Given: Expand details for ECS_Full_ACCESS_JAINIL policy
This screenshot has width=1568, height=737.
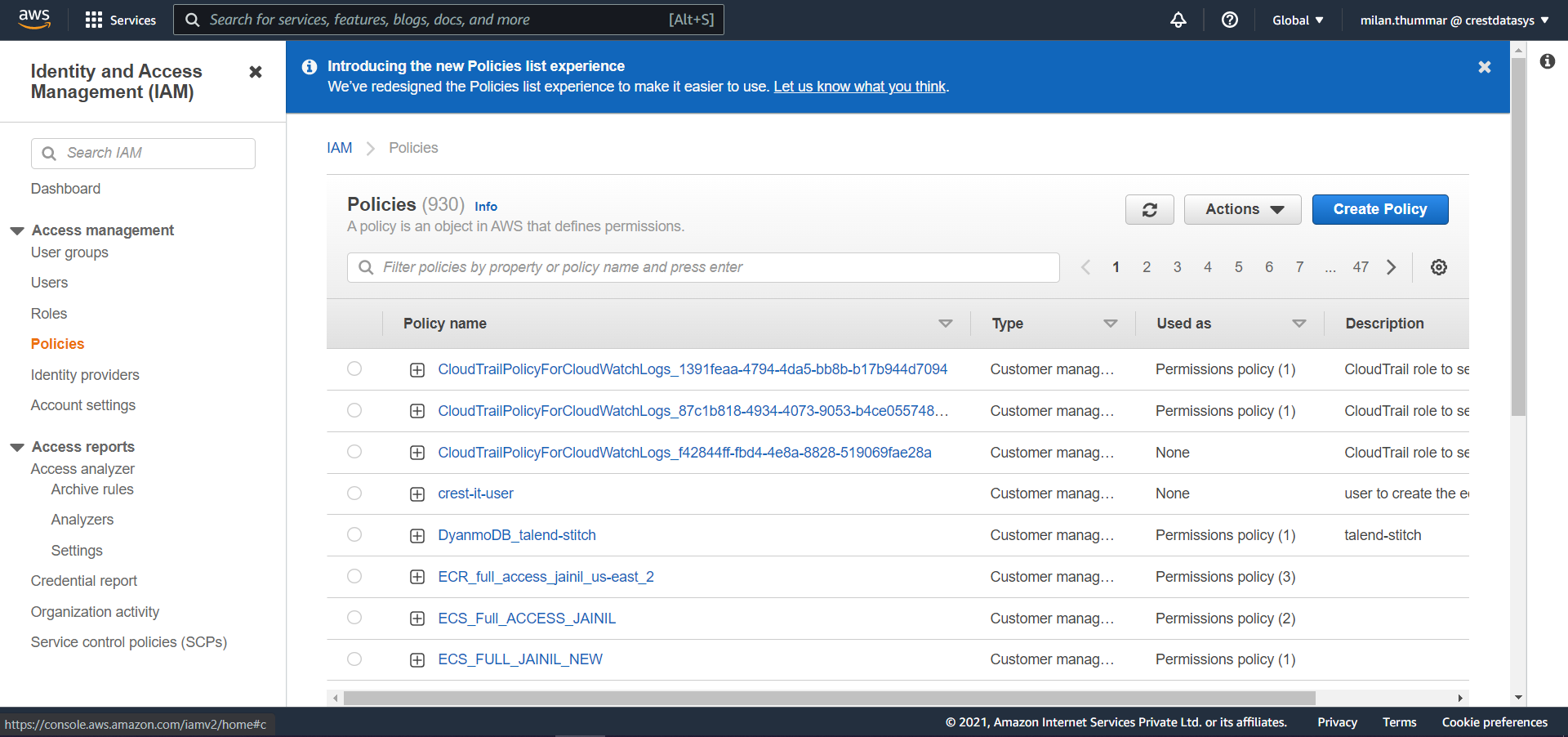Looking at the screenshot, I should pos(417,619).
